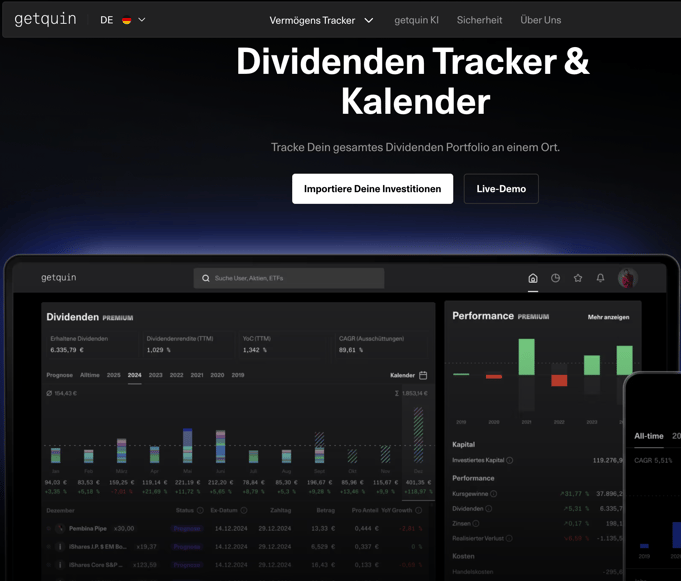Image resolution: width=681 pixels, height=581 pixels.
Task: Click the Importiere Deine Investitionen button
Action: click(x=372, y=189)
